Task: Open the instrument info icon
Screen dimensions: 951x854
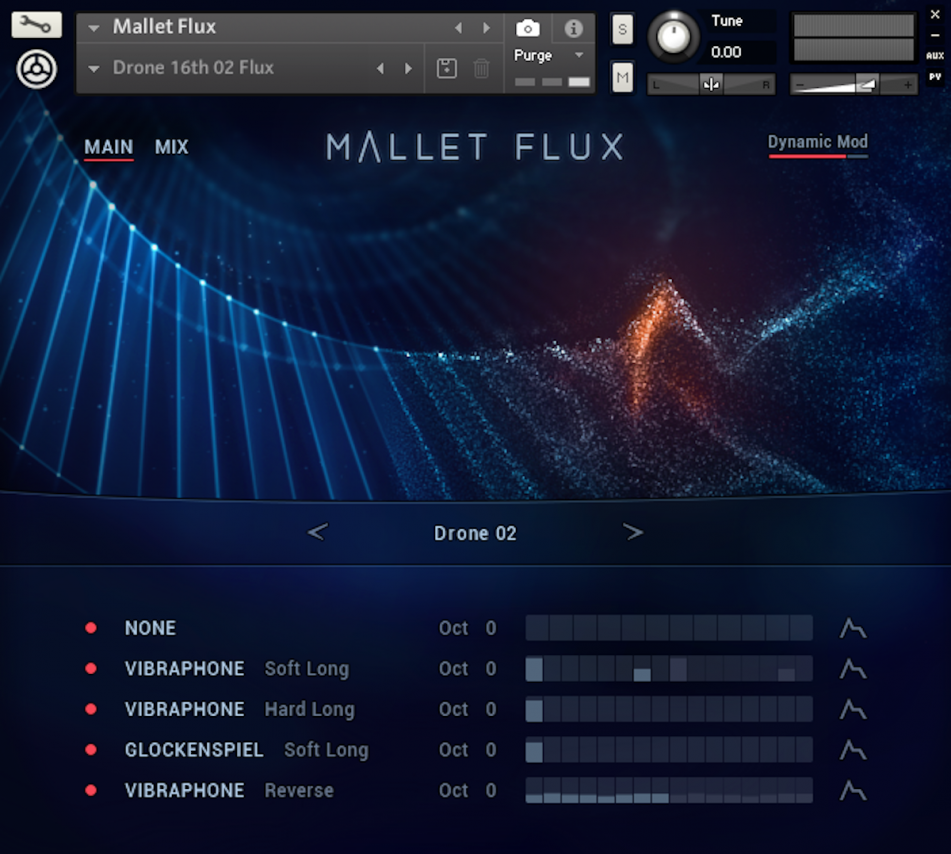Action: click(x=572, y=28)
